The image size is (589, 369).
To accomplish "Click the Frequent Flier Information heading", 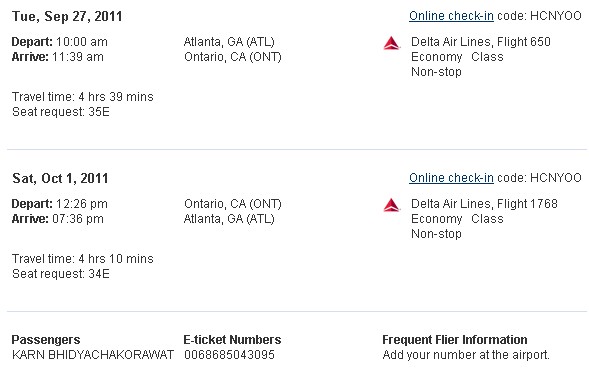I will point(455,340).
